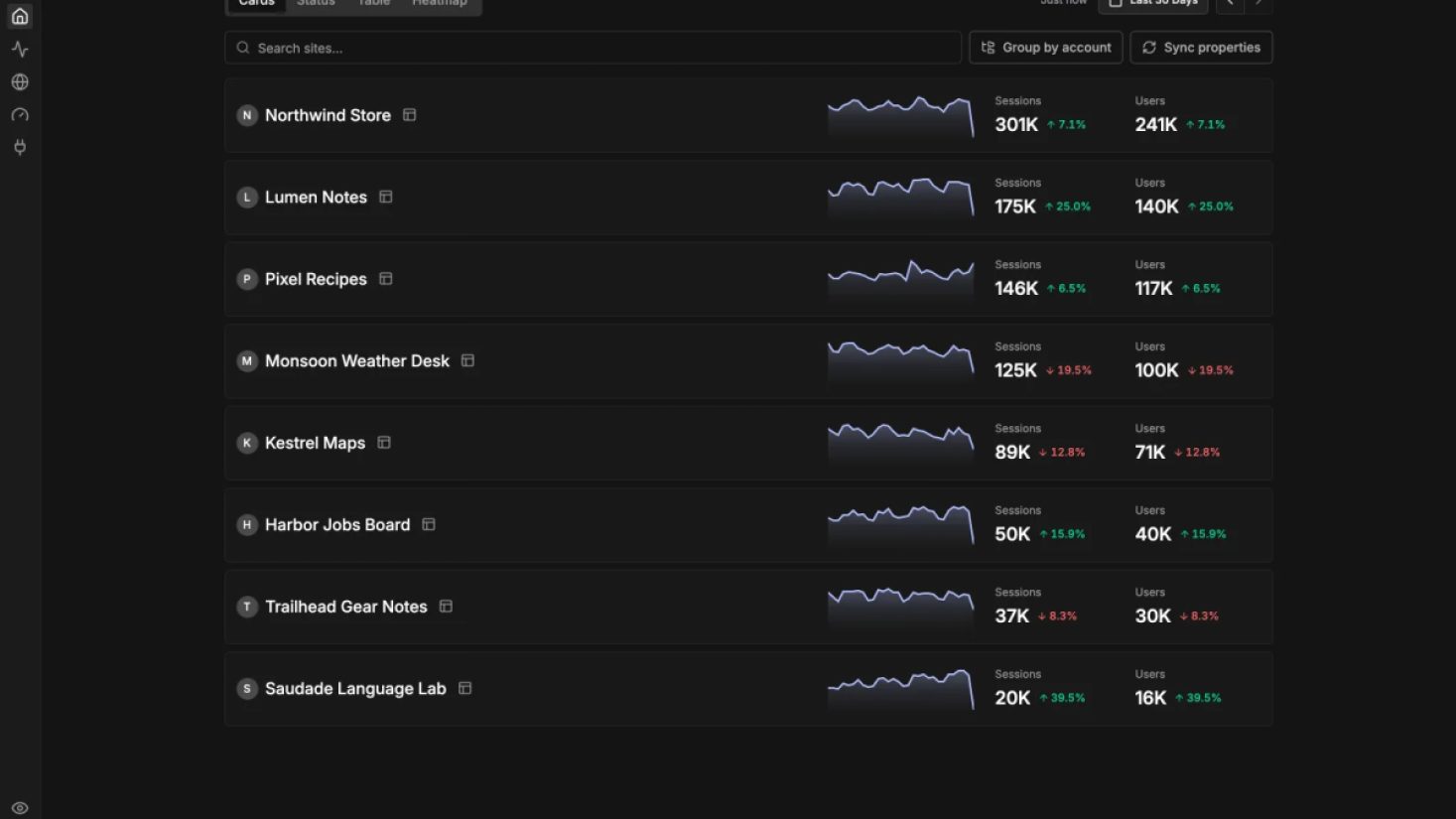Screen dimensions: 1456x819
Task: Click the panel icon beside Lumen Notes
Action: point(386,197)
